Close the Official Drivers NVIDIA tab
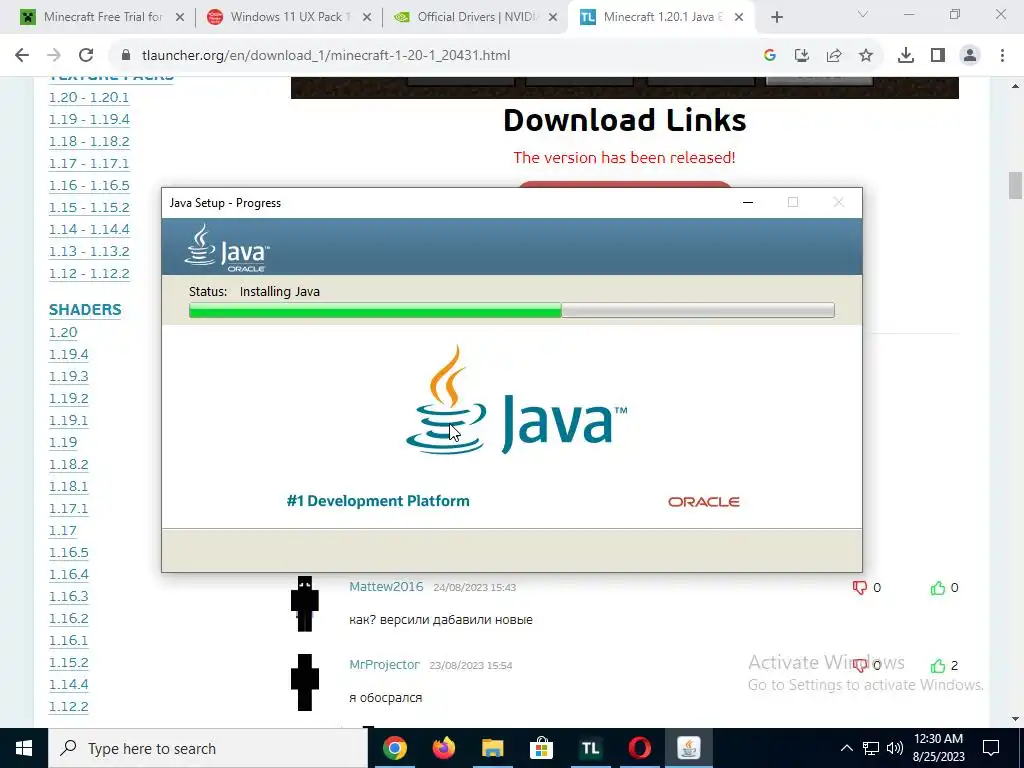This screenshot has width=1024, height=768. click(x=553, y=18)
